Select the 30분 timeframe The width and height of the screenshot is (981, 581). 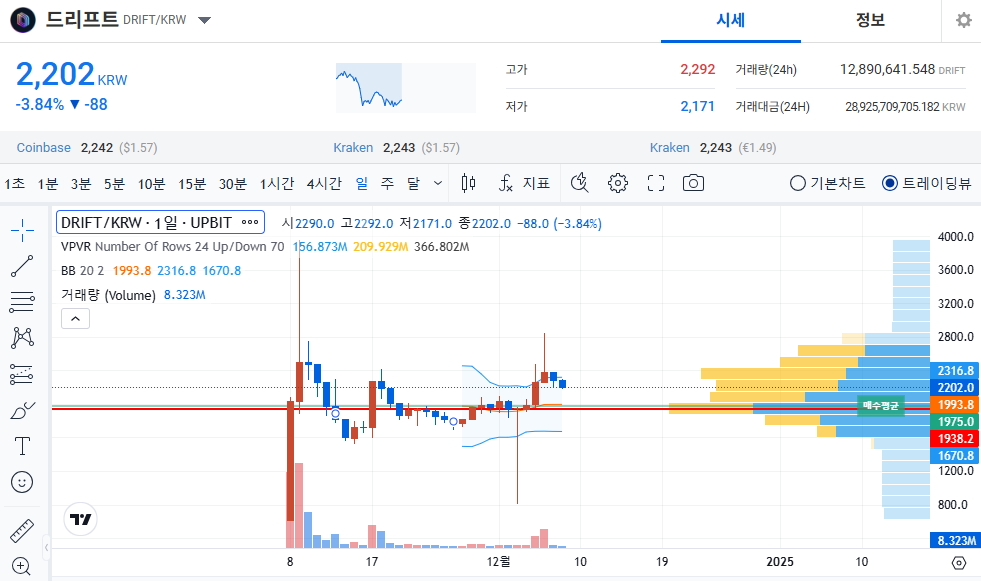[x=233, y=183]
